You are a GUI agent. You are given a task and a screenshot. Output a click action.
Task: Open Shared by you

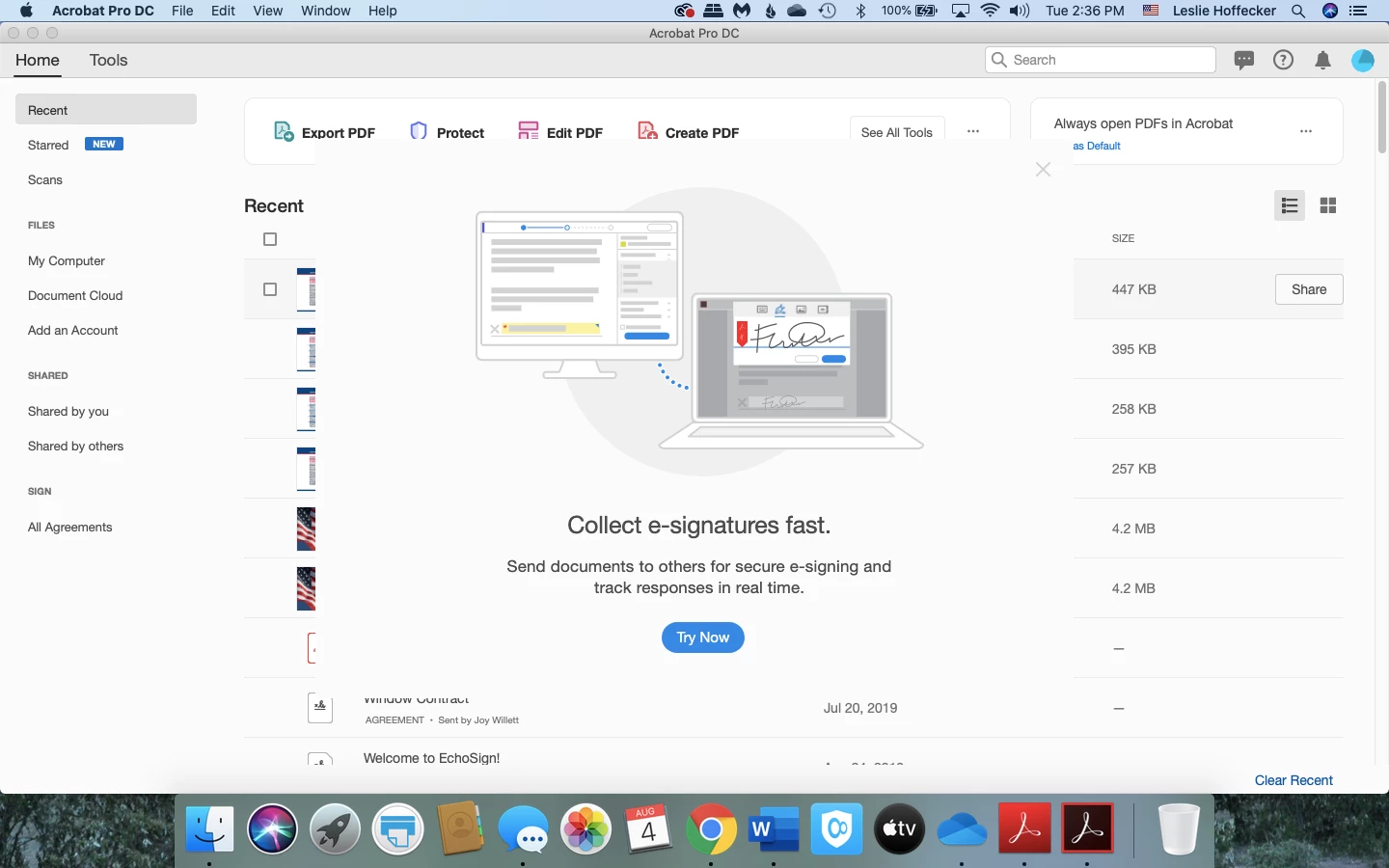68,411
